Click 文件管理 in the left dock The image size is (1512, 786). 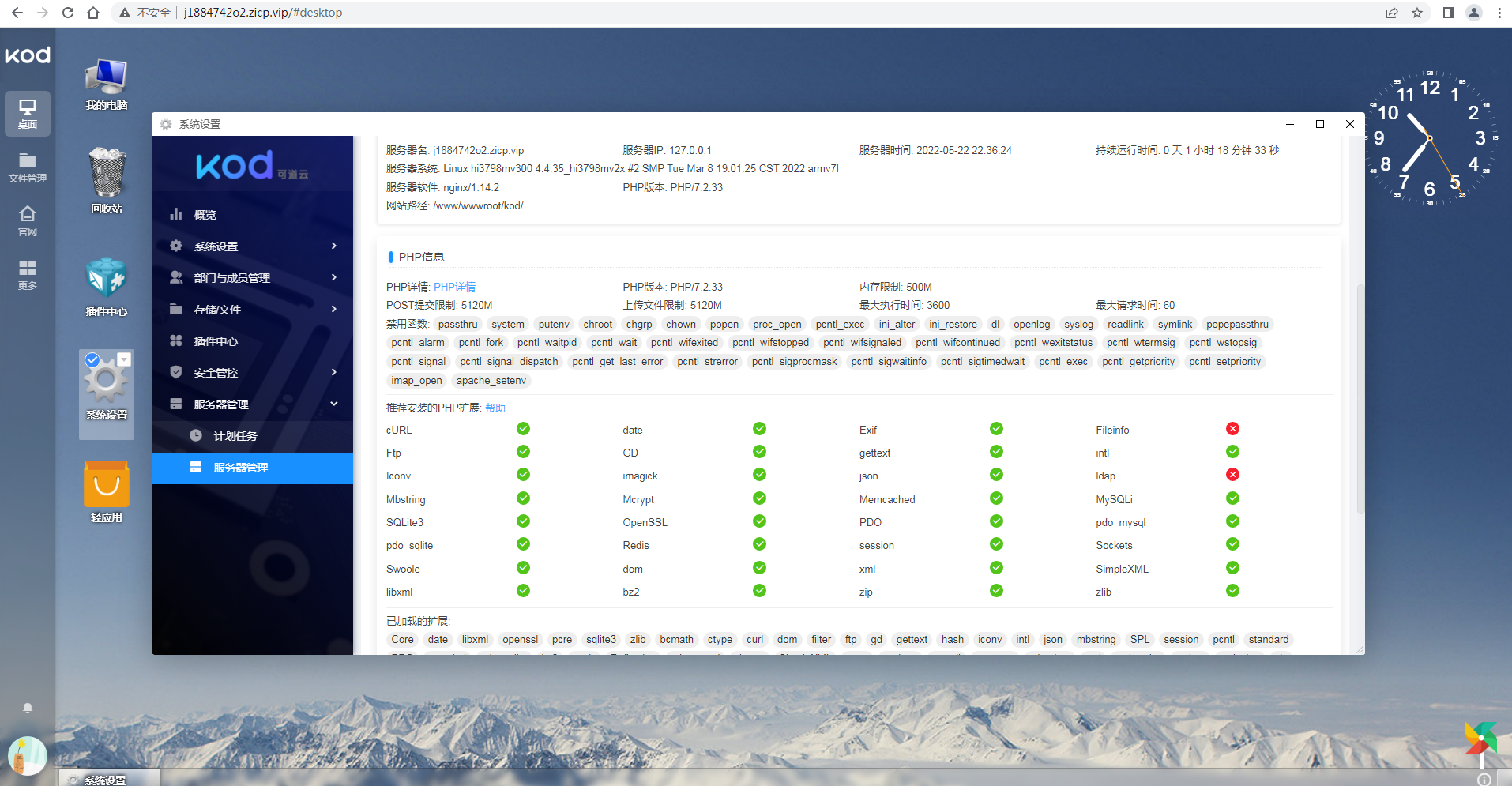point(28,167)
